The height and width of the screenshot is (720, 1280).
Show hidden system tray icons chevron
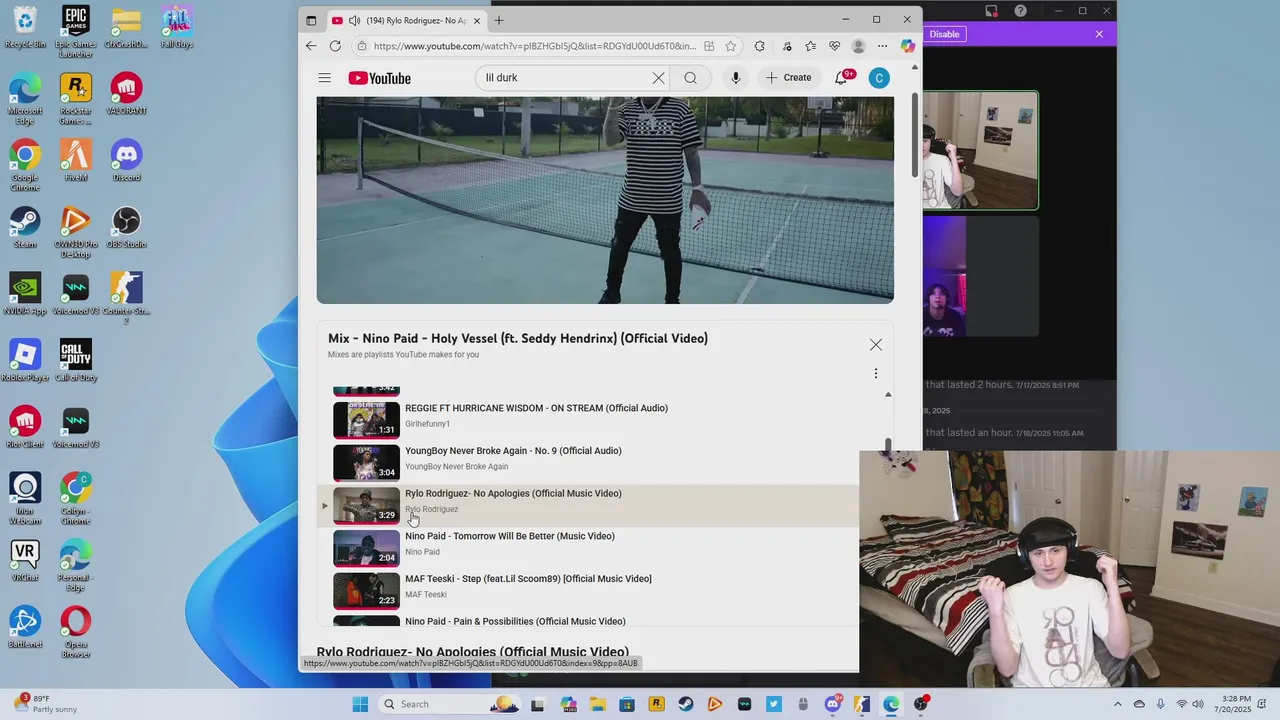coord(1118,704)
